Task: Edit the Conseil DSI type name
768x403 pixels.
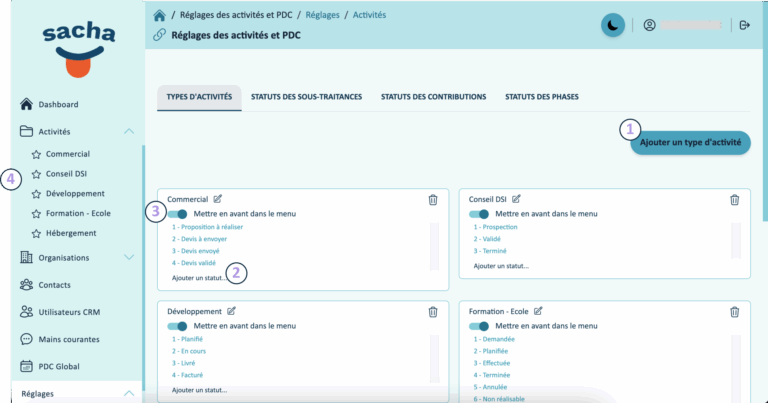Action: (x=516, y=199)
